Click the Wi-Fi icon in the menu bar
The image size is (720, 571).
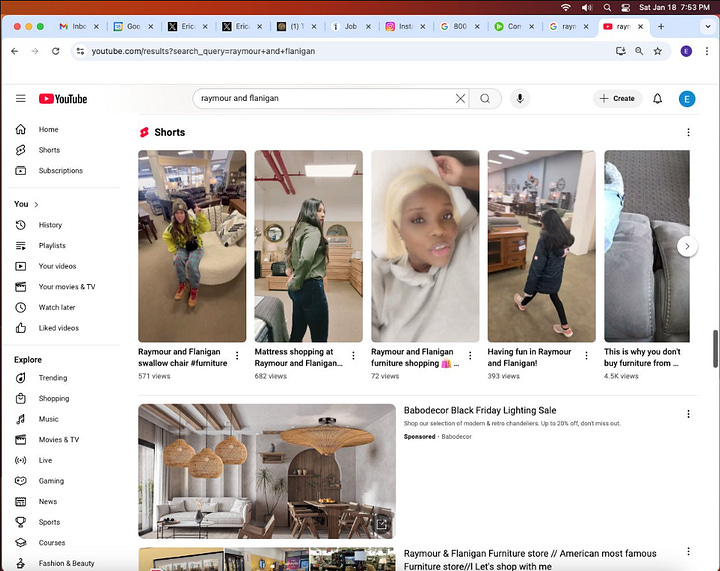[x=566, y=7]
